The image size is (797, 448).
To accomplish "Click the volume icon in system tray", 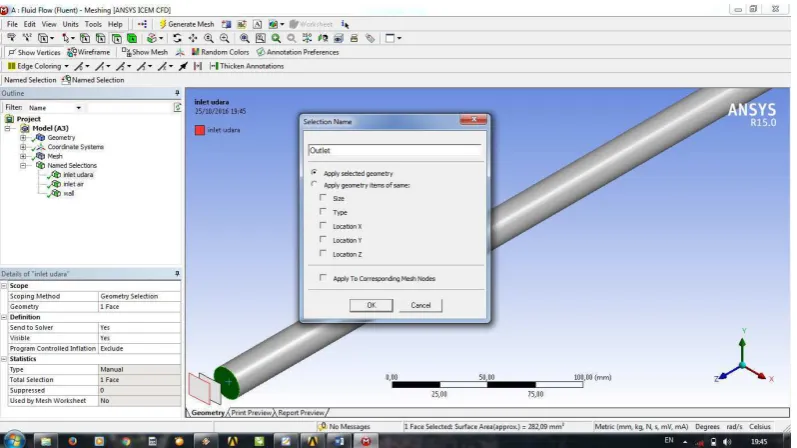I will click(x=727, y=441).
